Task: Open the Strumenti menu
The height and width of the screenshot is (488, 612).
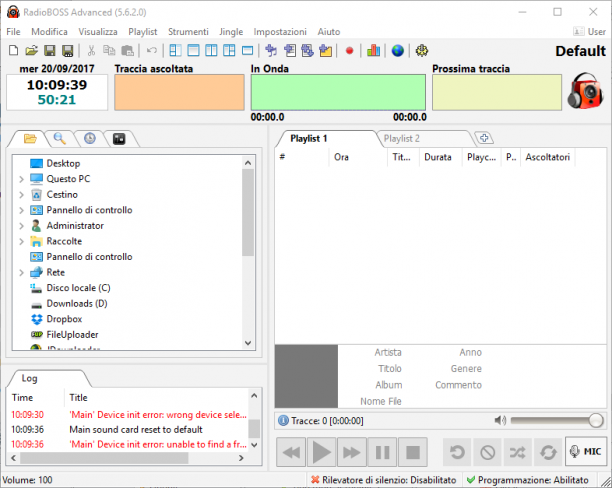Action: (x=188, y=32)
